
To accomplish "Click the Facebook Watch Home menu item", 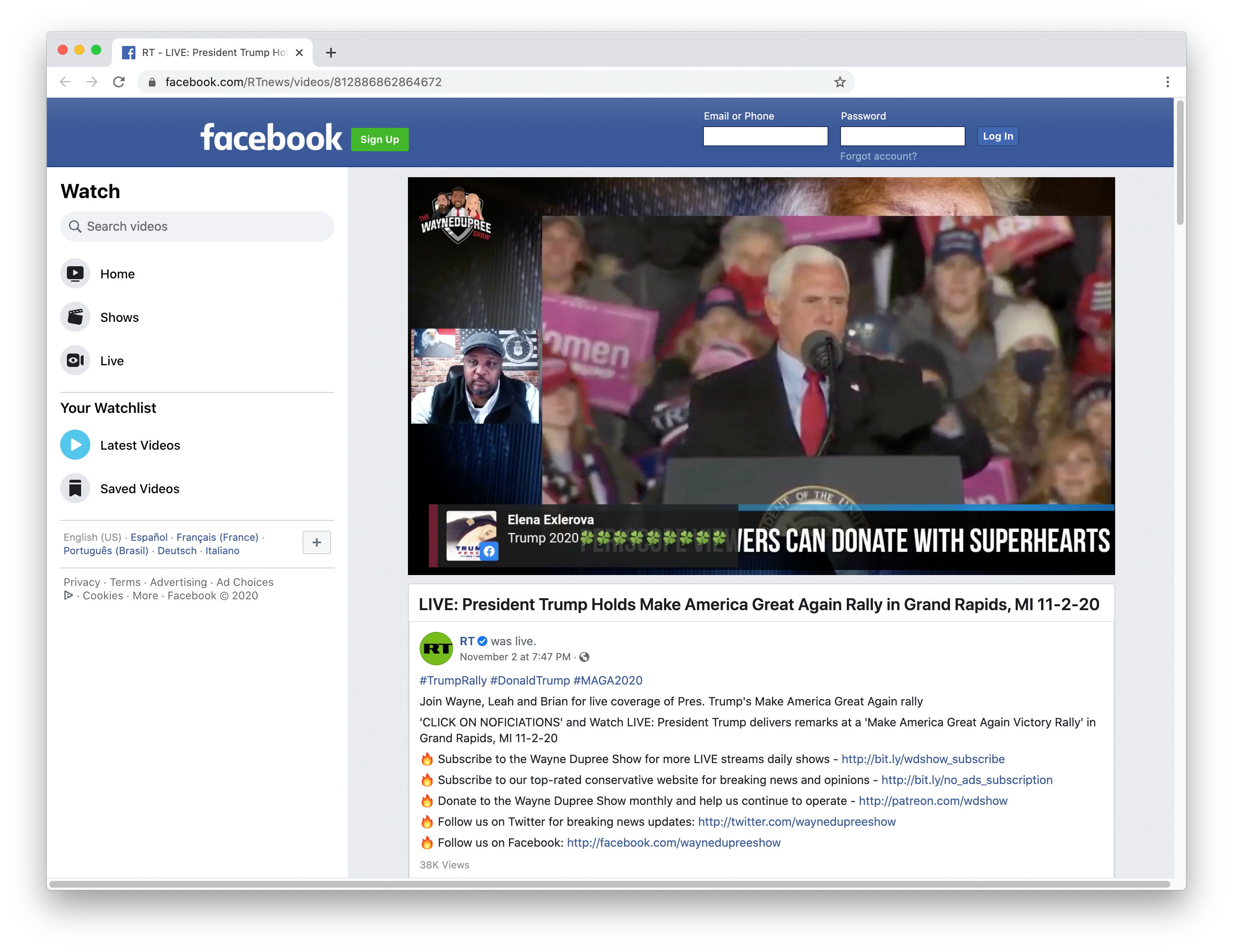I will 117,273.
